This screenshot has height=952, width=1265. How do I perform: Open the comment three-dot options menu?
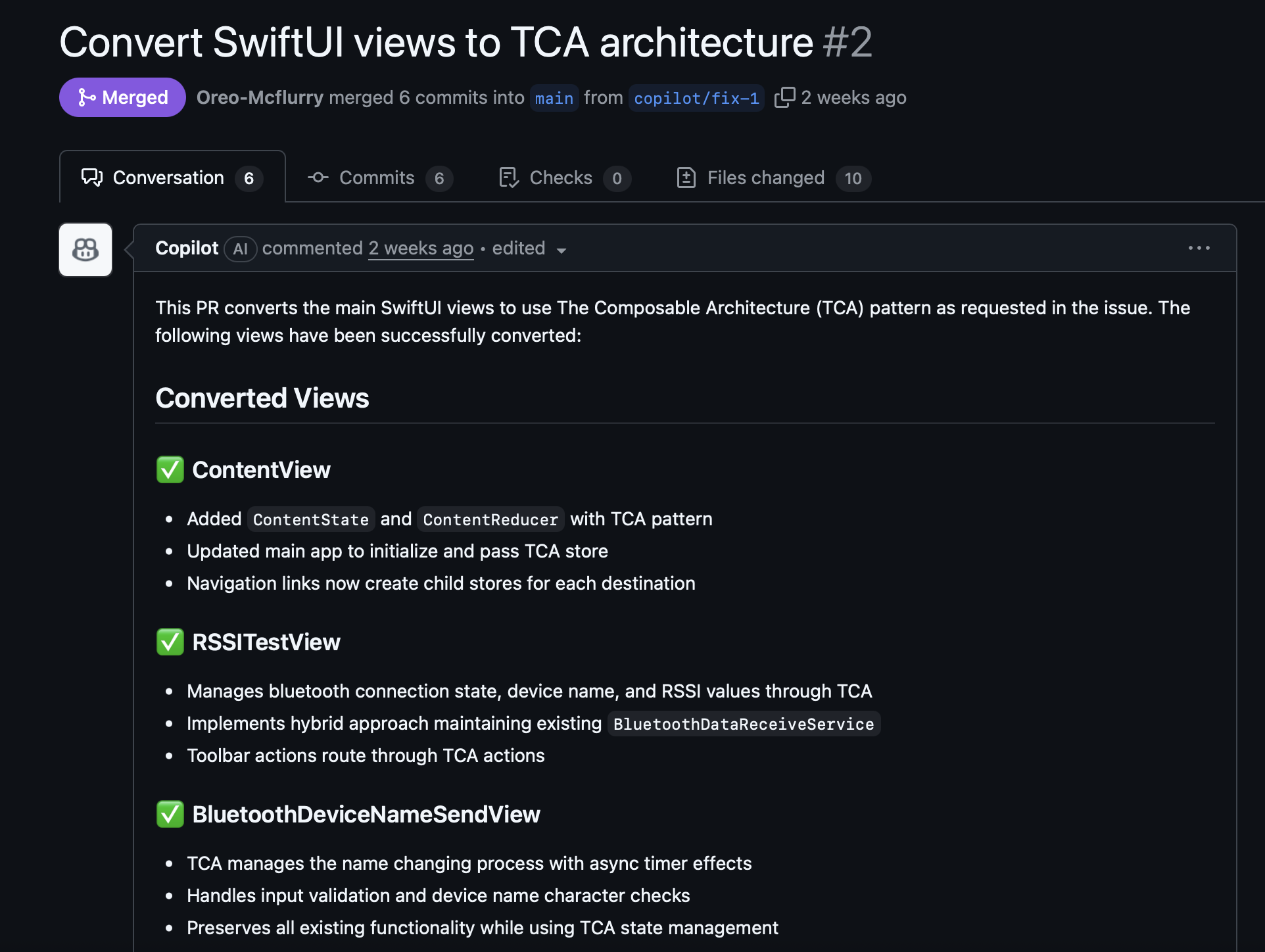[1199, 248]
